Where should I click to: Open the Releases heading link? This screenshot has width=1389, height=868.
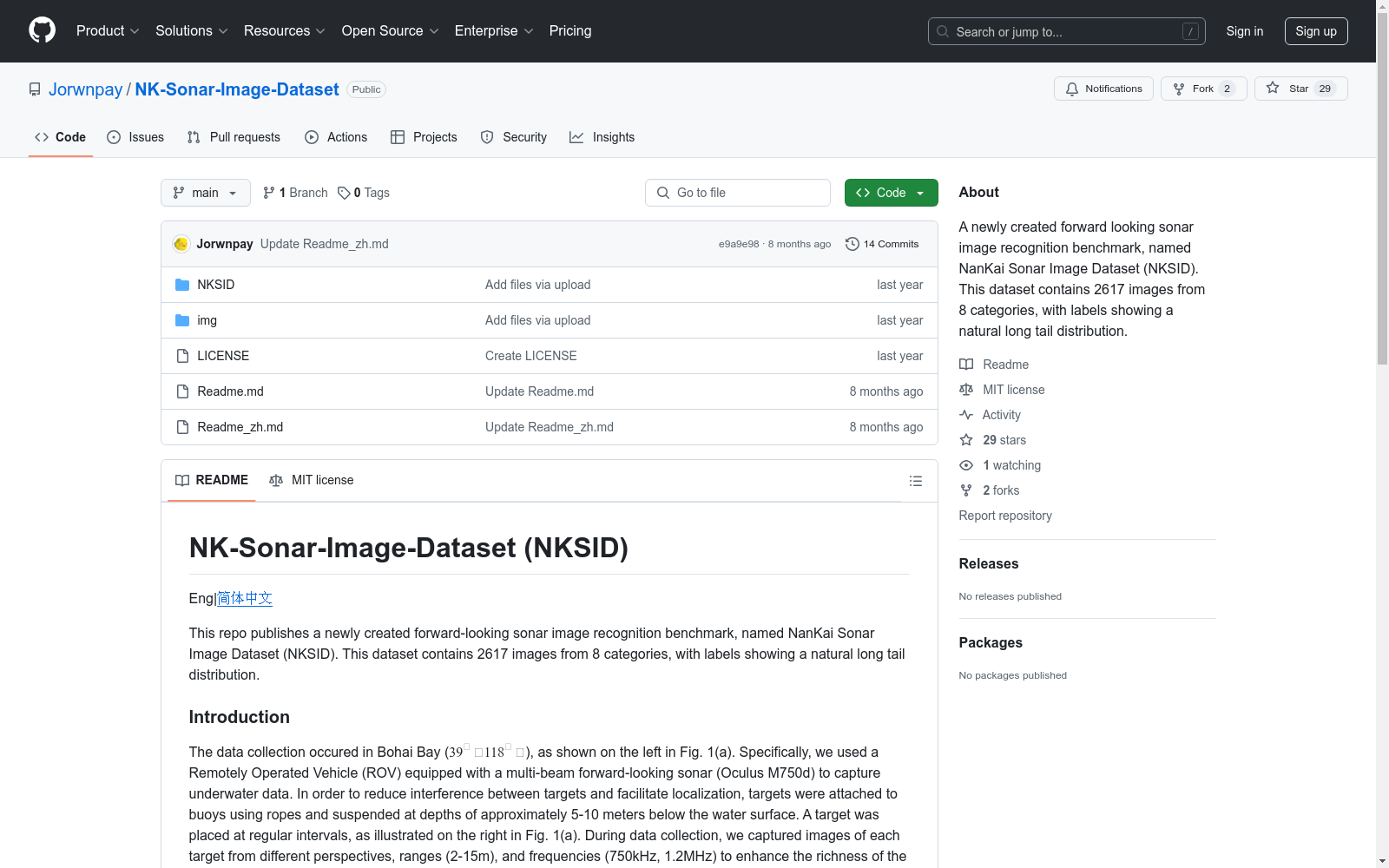point(989,563)
